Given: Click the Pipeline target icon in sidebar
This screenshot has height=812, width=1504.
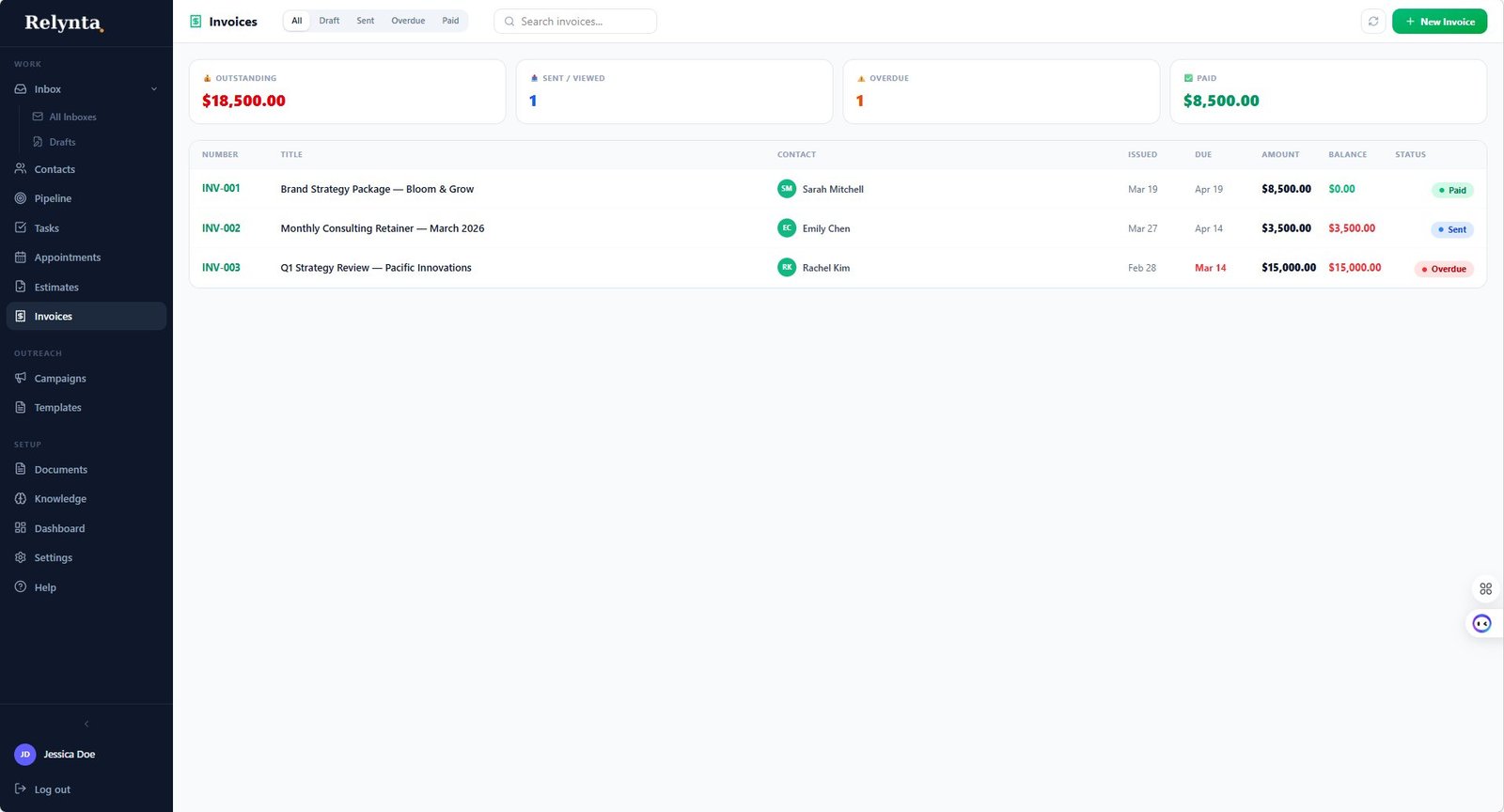Looking at the screenshot, I should (x=21, y=198).
